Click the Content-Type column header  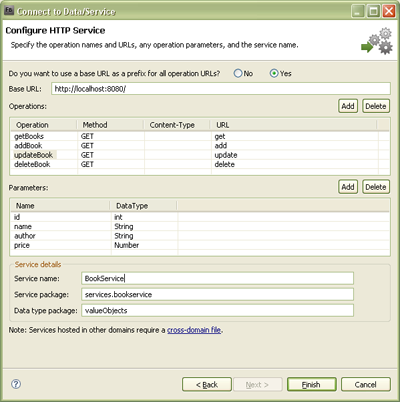(177, 125)
